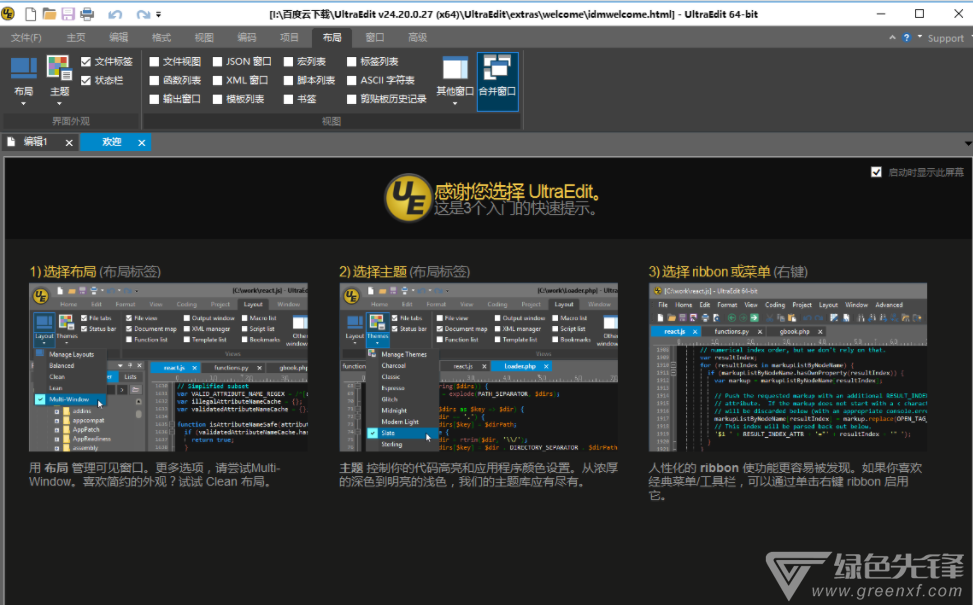Click the 视图 ribbon group label below checkboxes
Screen dimensions: 973x605
click(331, 121)
